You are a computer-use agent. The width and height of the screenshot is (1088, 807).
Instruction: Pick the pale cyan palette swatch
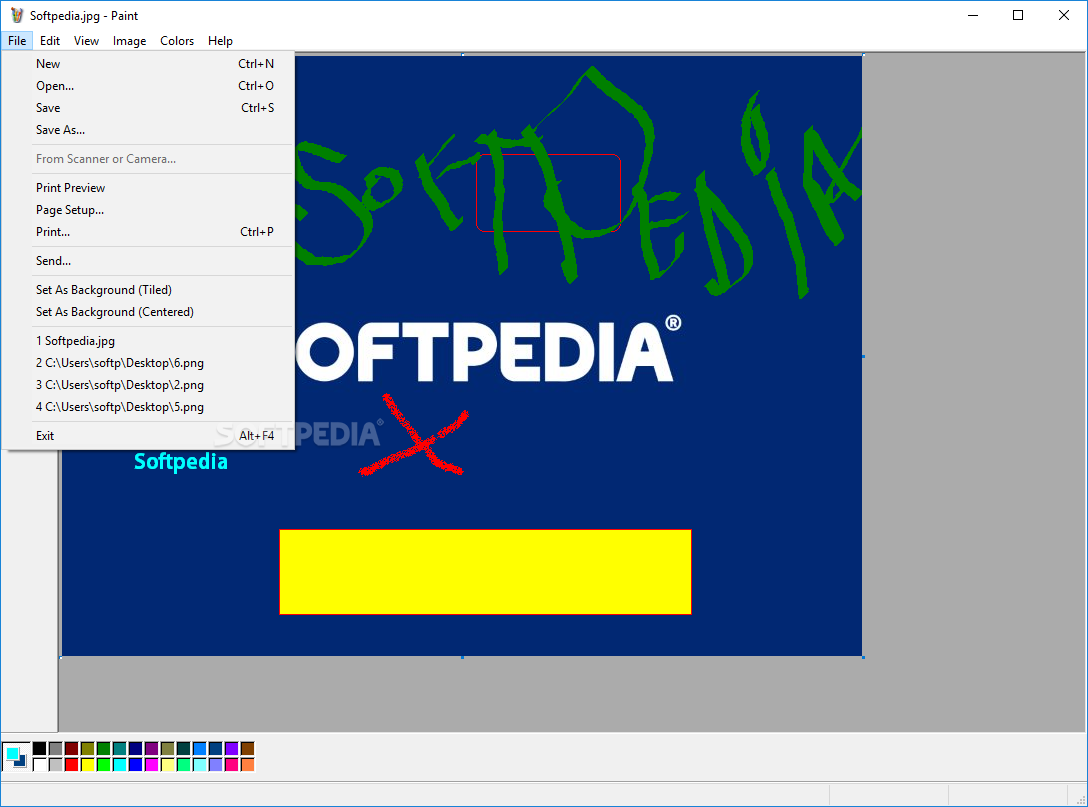(x=199, y=765)
